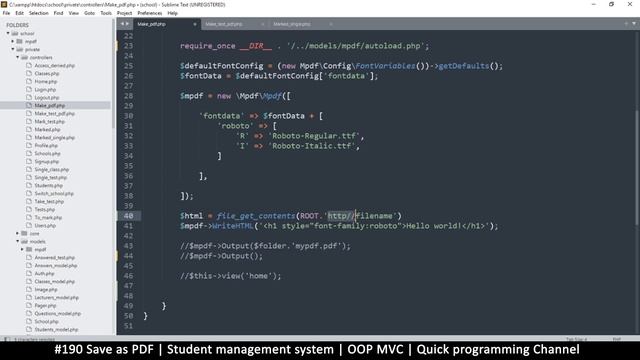This screenshot has height=360, width=640.
Task: Open the View menu
Action: coord(73,13)
